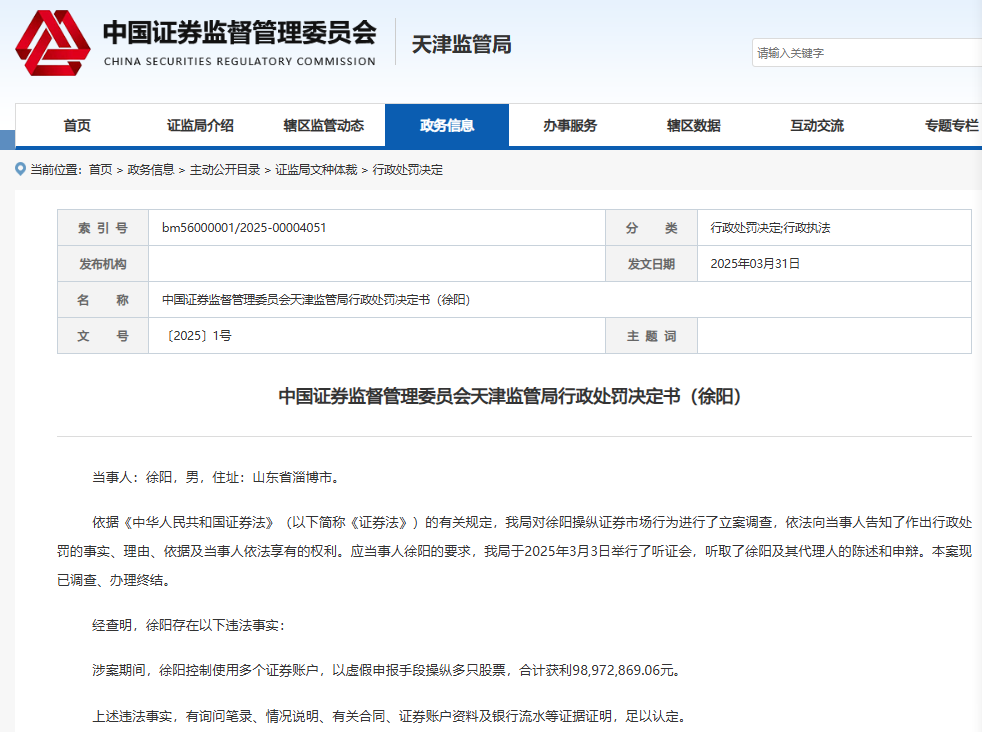Click the active 政务信息 tab
The height and width of the screenshot is (732, 982).
[446, 126]
